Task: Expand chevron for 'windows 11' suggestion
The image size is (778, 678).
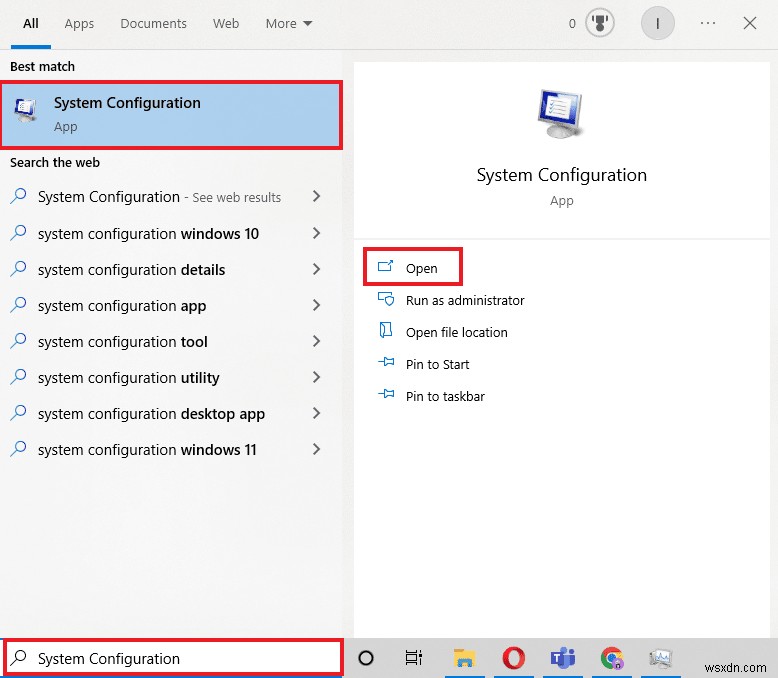Action: 317,449
